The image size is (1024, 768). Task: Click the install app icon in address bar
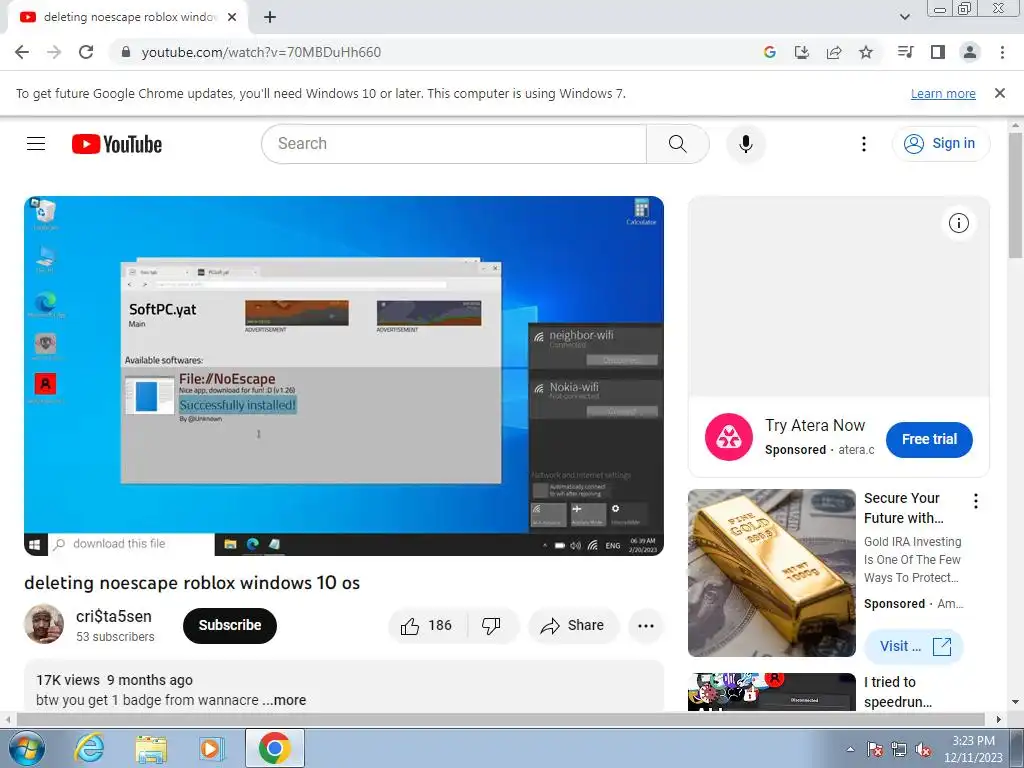coord(801,52)
